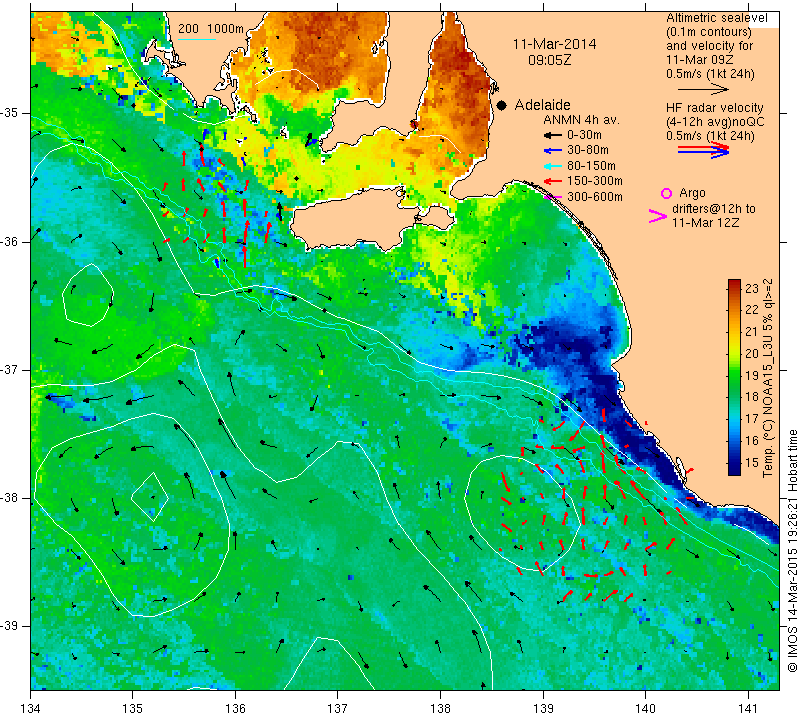Click the © IMOS Hobart time credit text
The height and width of the screenshot is (720, 800).
tap(792, 551)
